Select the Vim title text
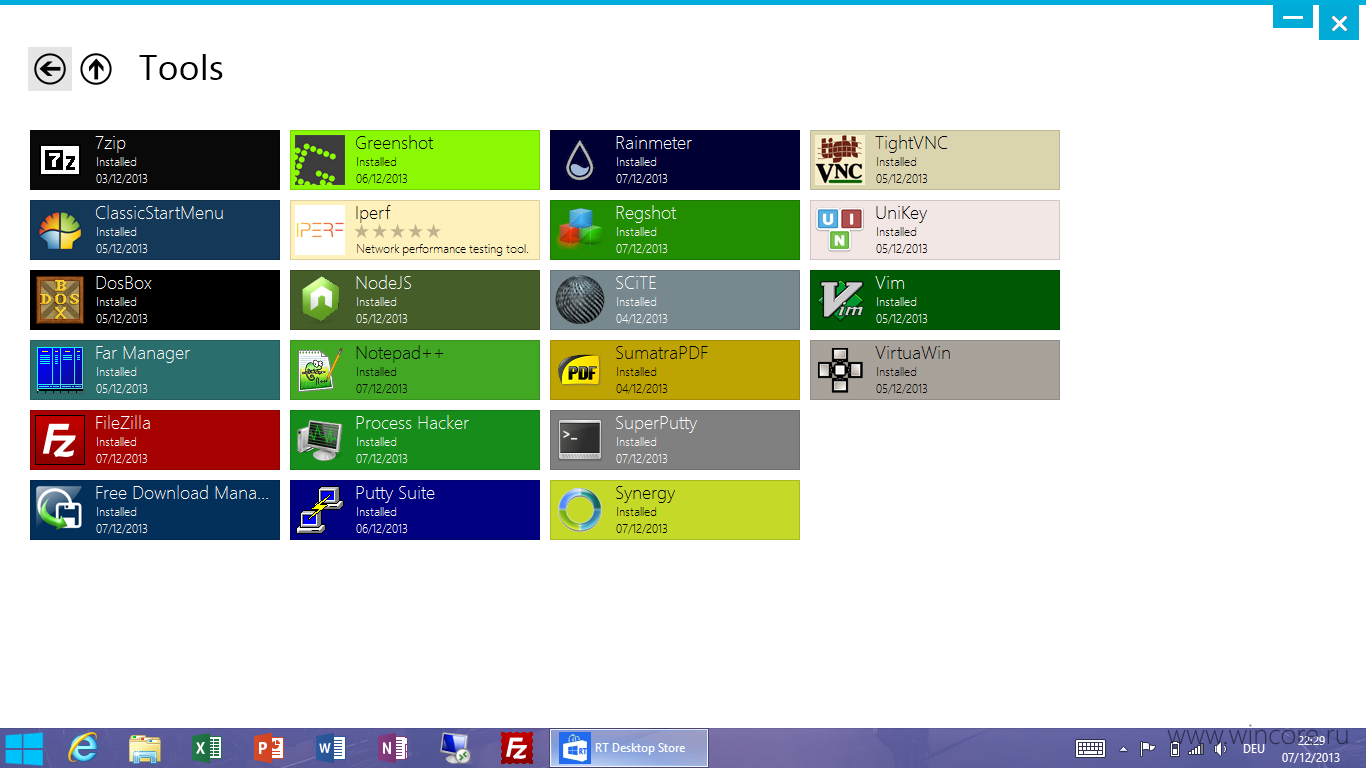This screenshot has height=768, width=1366. (890, 283)
